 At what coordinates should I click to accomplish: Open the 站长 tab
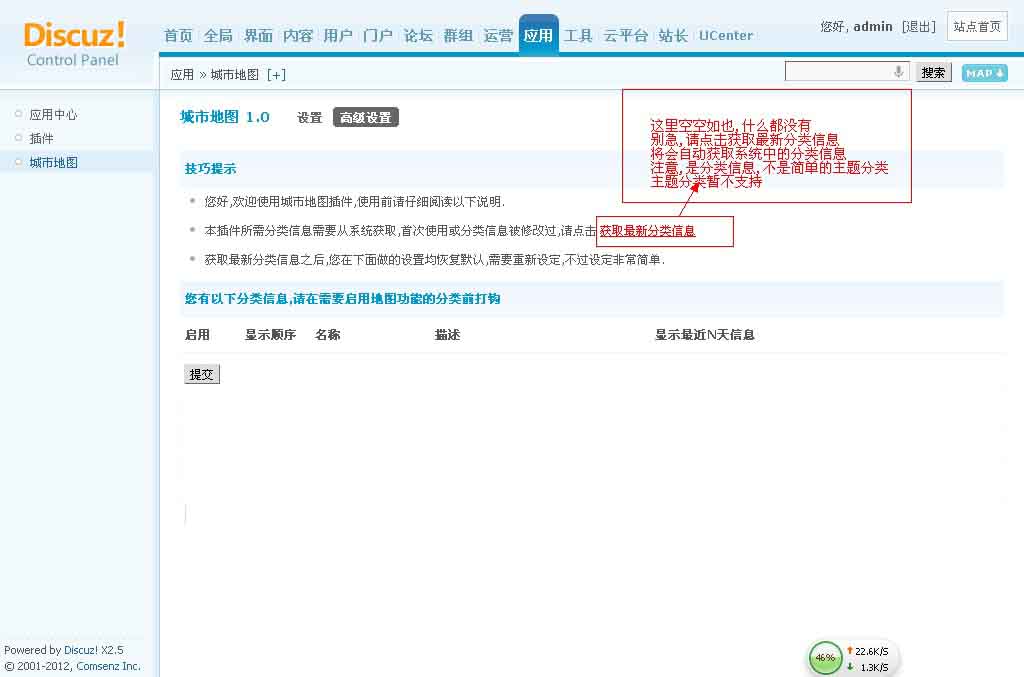673,35
